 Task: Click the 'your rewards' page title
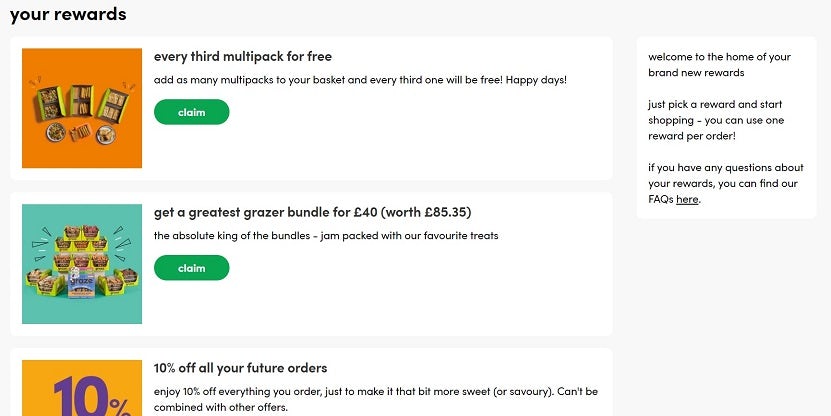click(x=68, y=14)
